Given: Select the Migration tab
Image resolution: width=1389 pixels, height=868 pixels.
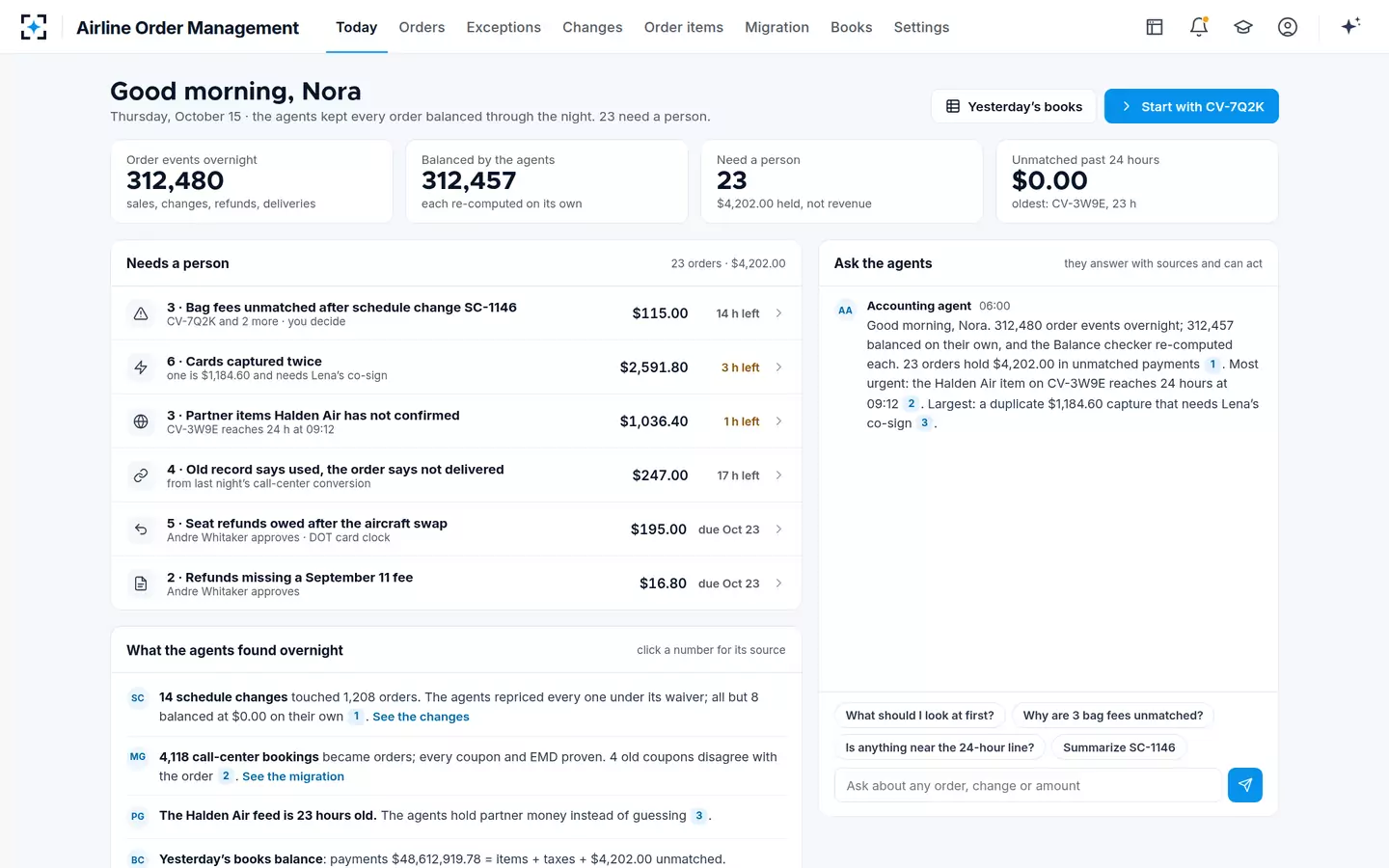Looking at the screenshot, I should pyautogui.click(x=776, y=27).
